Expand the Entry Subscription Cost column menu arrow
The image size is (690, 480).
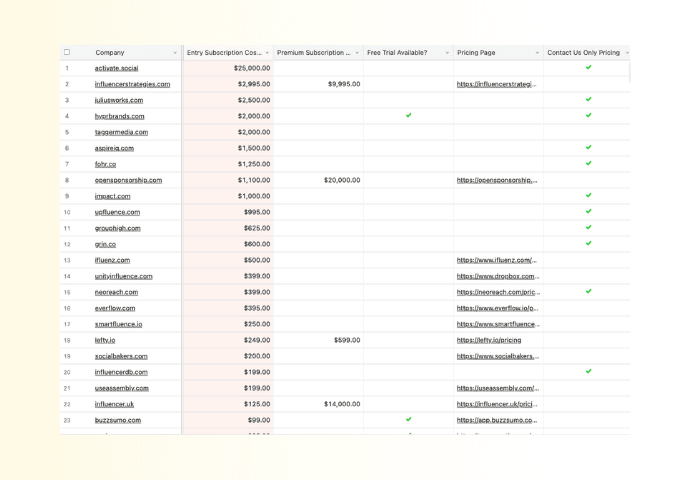[266, 53]
